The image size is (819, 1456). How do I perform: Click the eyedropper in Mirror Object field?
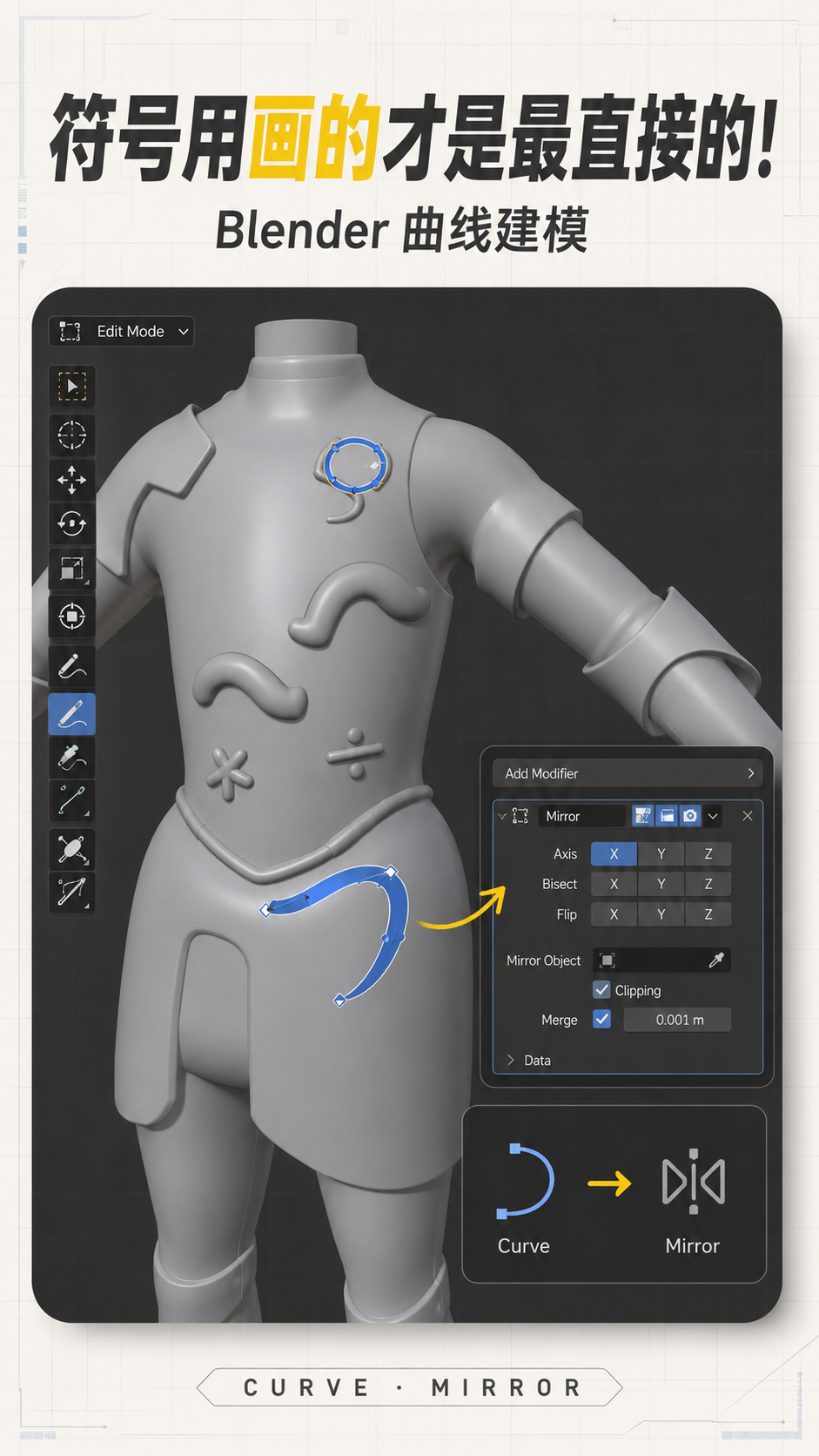coord(716,960)
